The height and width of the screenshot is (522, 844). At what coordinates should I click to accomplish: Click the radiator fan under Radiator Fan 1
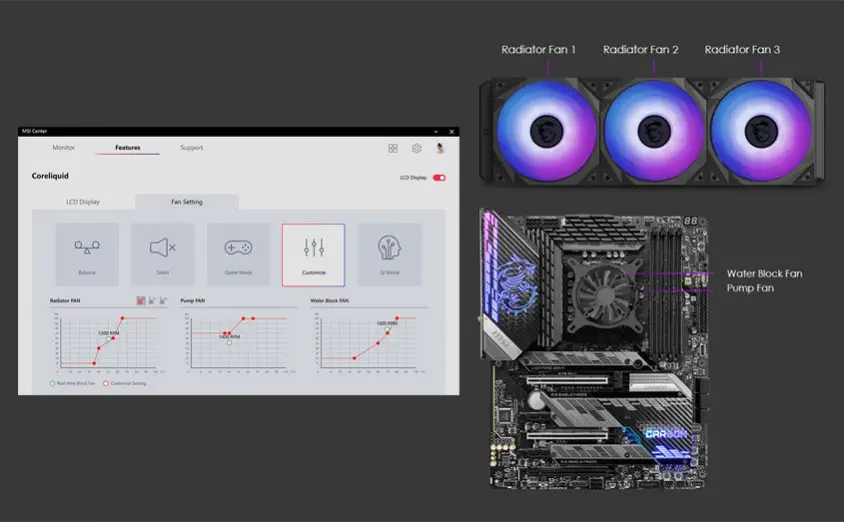(546, 131)
